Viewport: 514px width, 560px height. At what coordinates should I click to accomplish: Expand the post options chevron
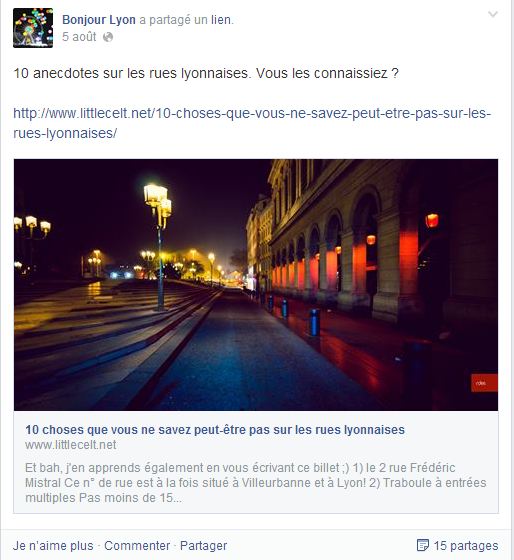point(493,14)
